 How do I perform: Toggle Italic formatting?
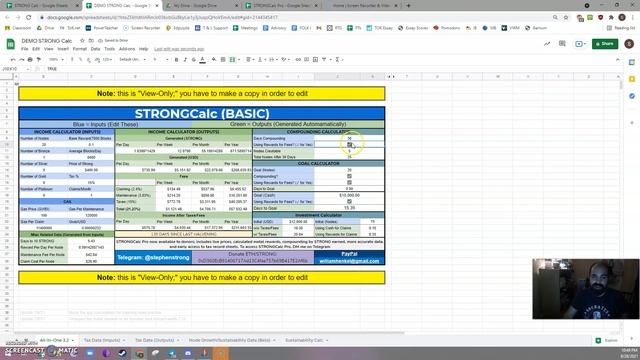point(185,60)
